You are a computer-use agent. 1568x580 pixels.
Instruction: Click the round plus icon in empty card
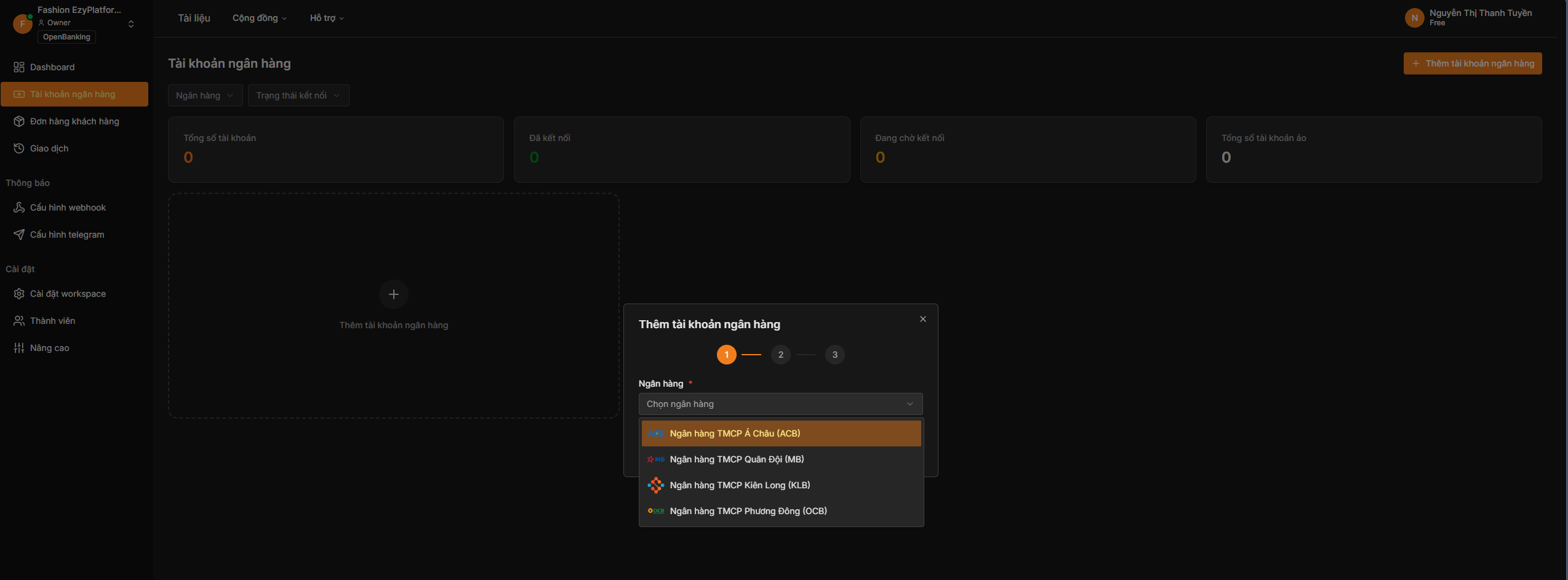[x=394, y=294]
